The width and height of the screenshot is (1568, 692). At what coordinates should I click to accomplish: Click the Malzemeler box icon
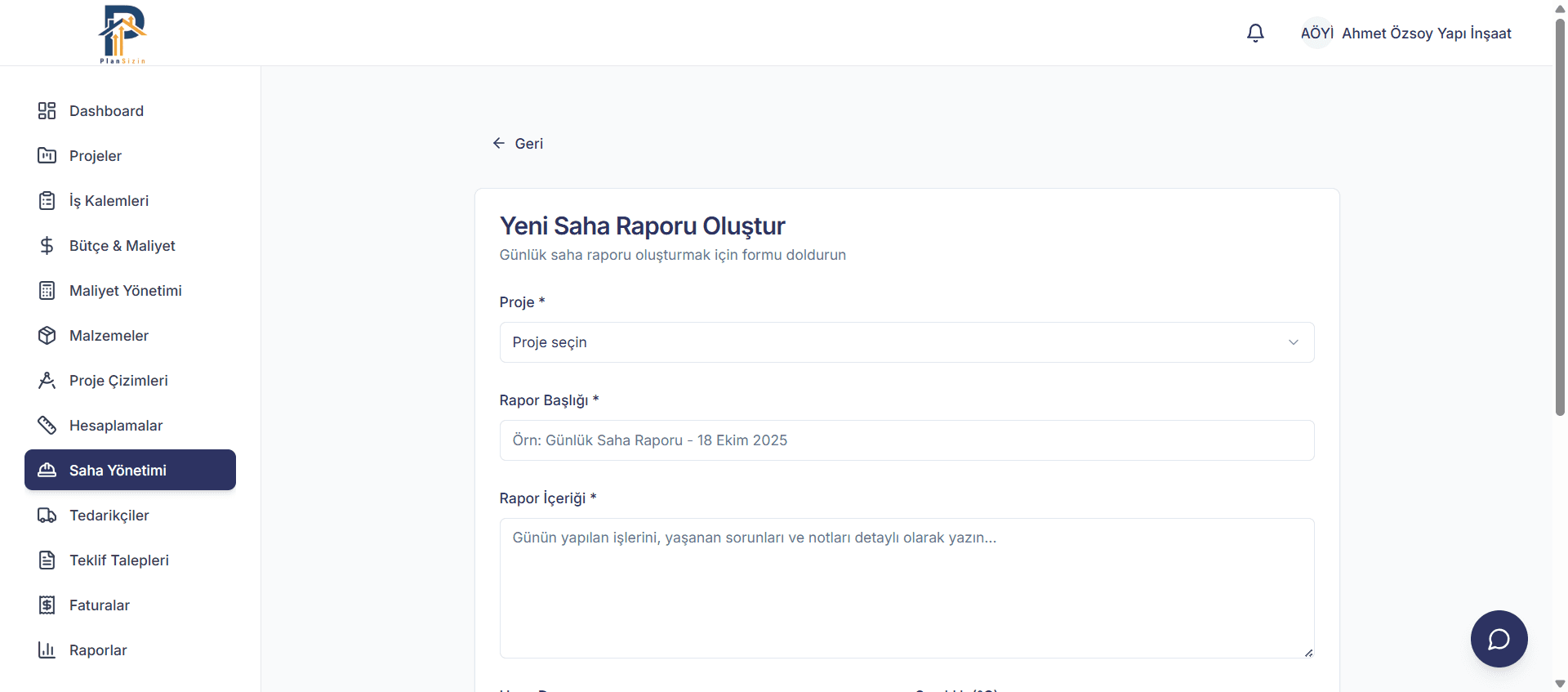(x=47, y=336)
